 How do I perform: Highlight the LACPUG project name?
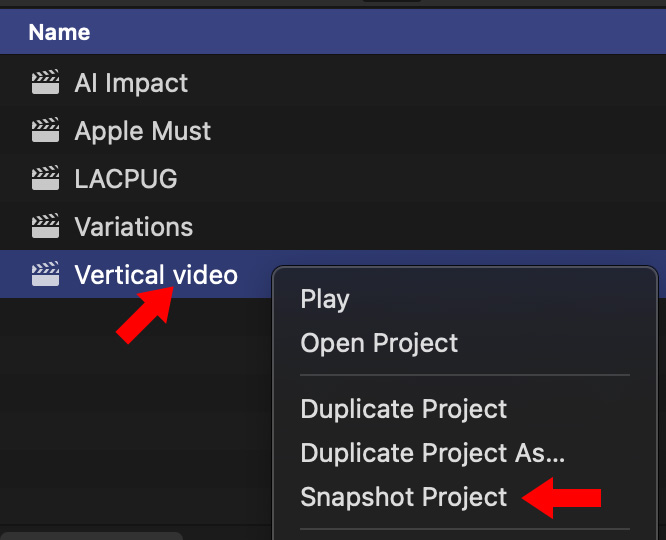click(x=126, y=179)
